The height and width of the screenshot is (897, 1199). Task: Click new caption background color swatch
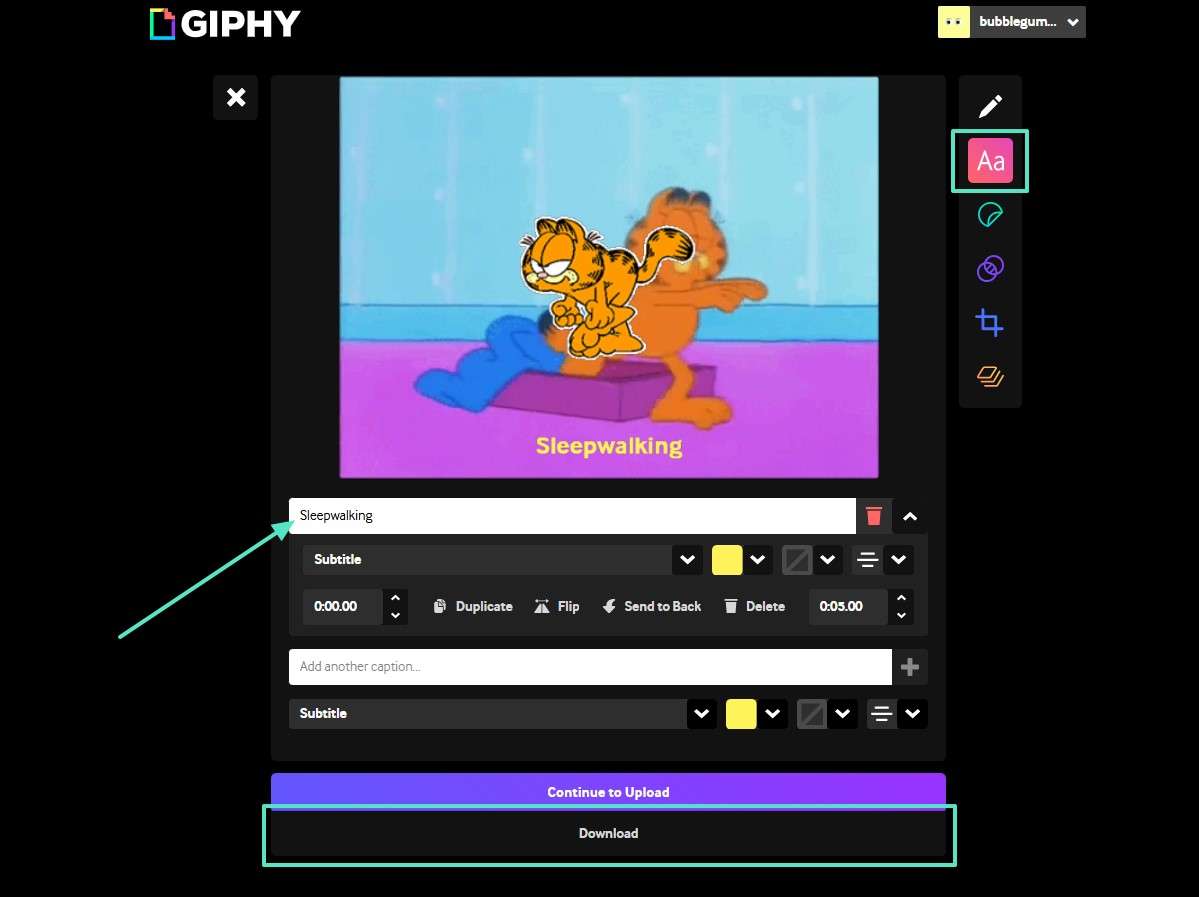click(x=811, y=713)
